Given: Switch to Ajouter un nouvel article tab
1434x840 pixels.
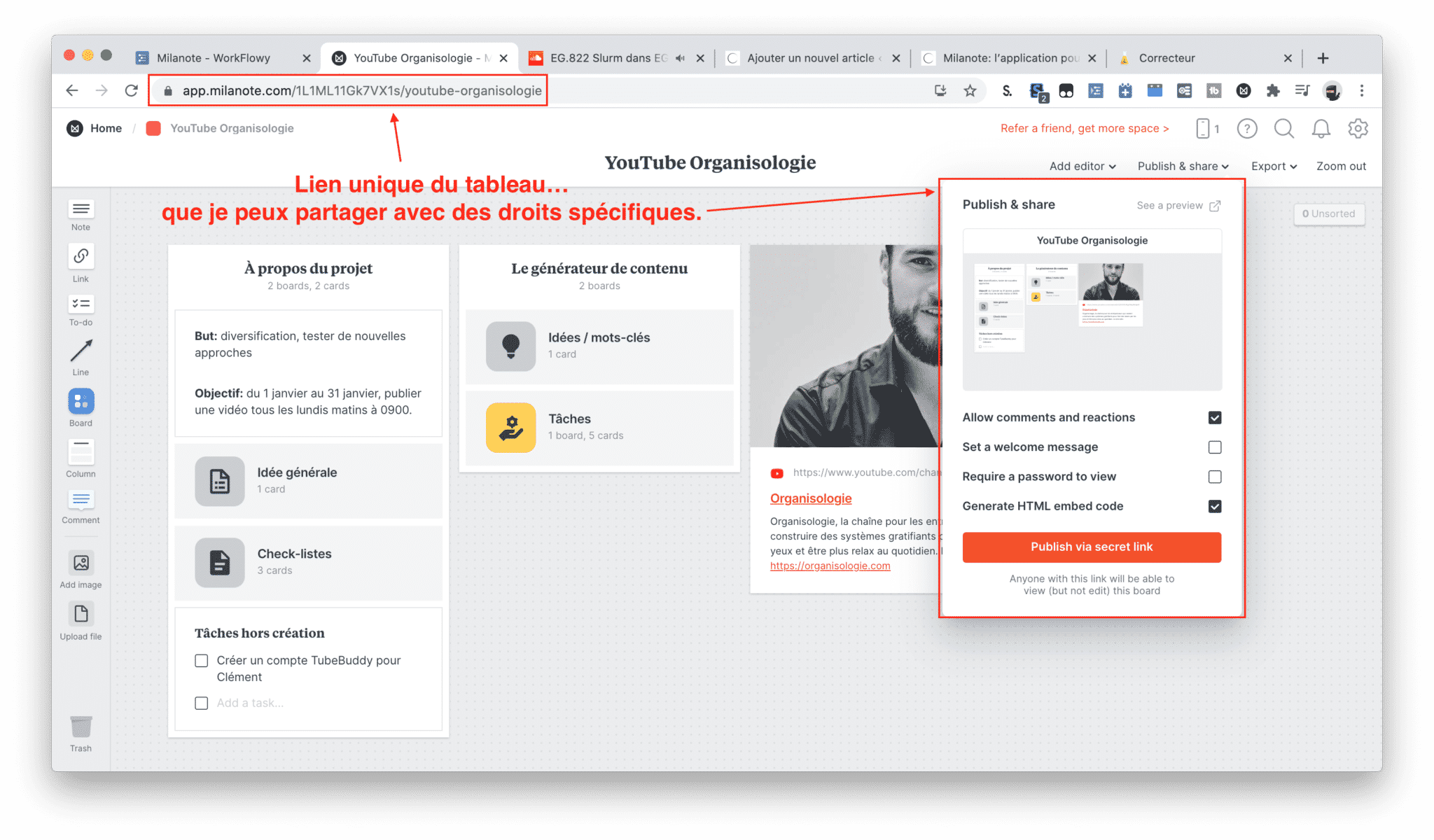Looking at the screenshot, I should point(812,58).
